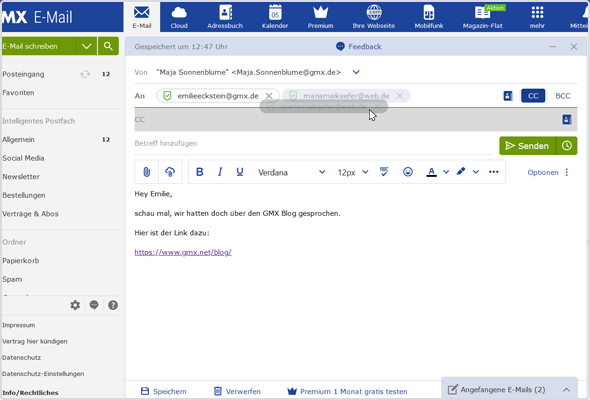Open address book next to An field

click(x=508, y=96)
